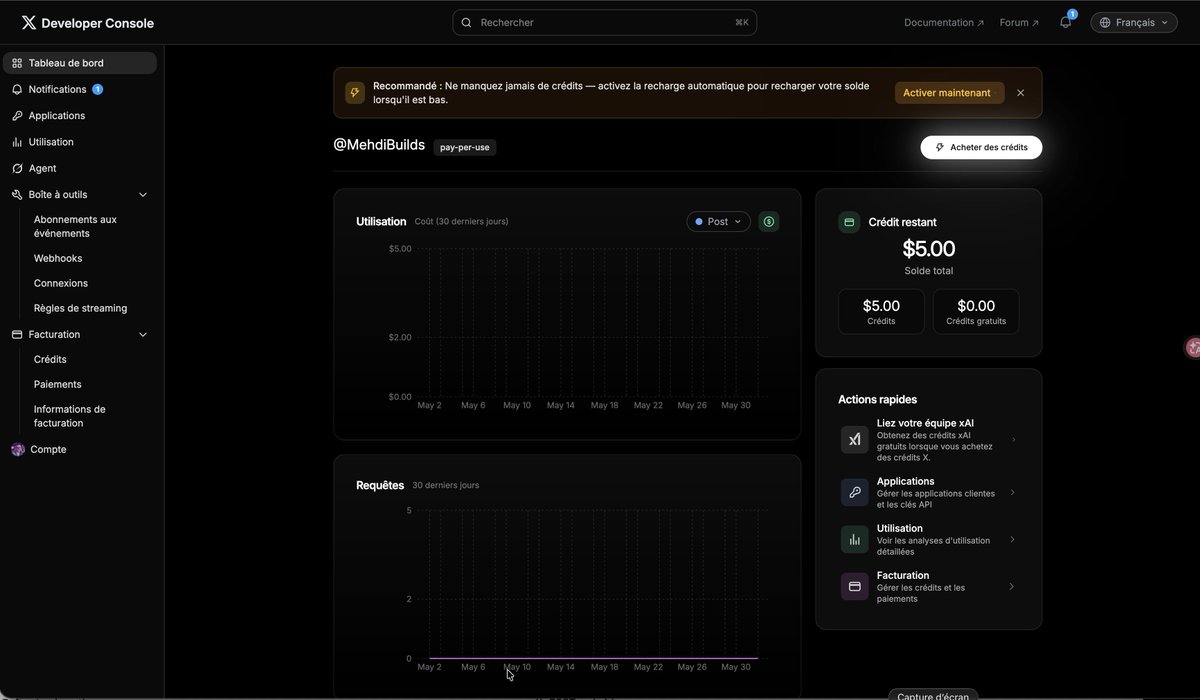Image resolution: width=1200 pixels, height=700 pixels.
Task: Click the Capture d'écran tooltip at bottom
Action: 931,695
